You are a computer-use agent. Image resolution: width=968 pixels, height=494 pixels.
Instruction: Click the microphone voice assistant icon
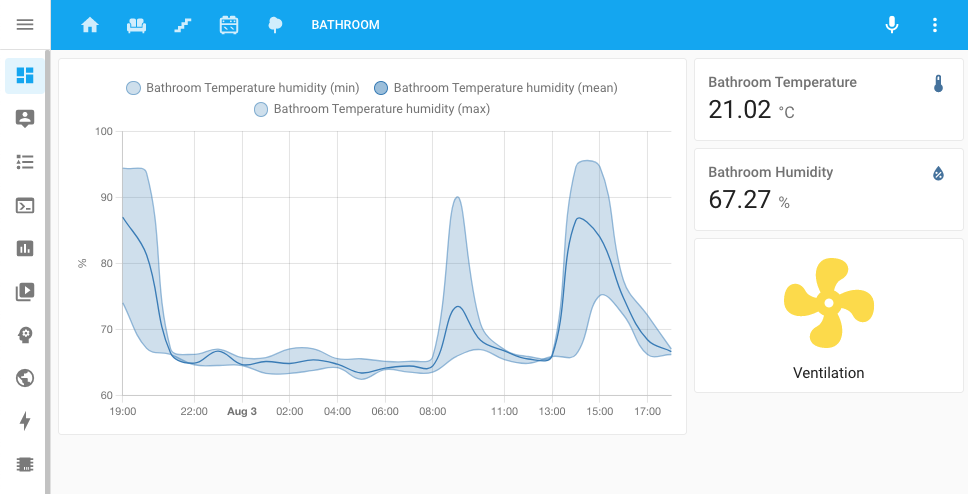click(892, 25)
